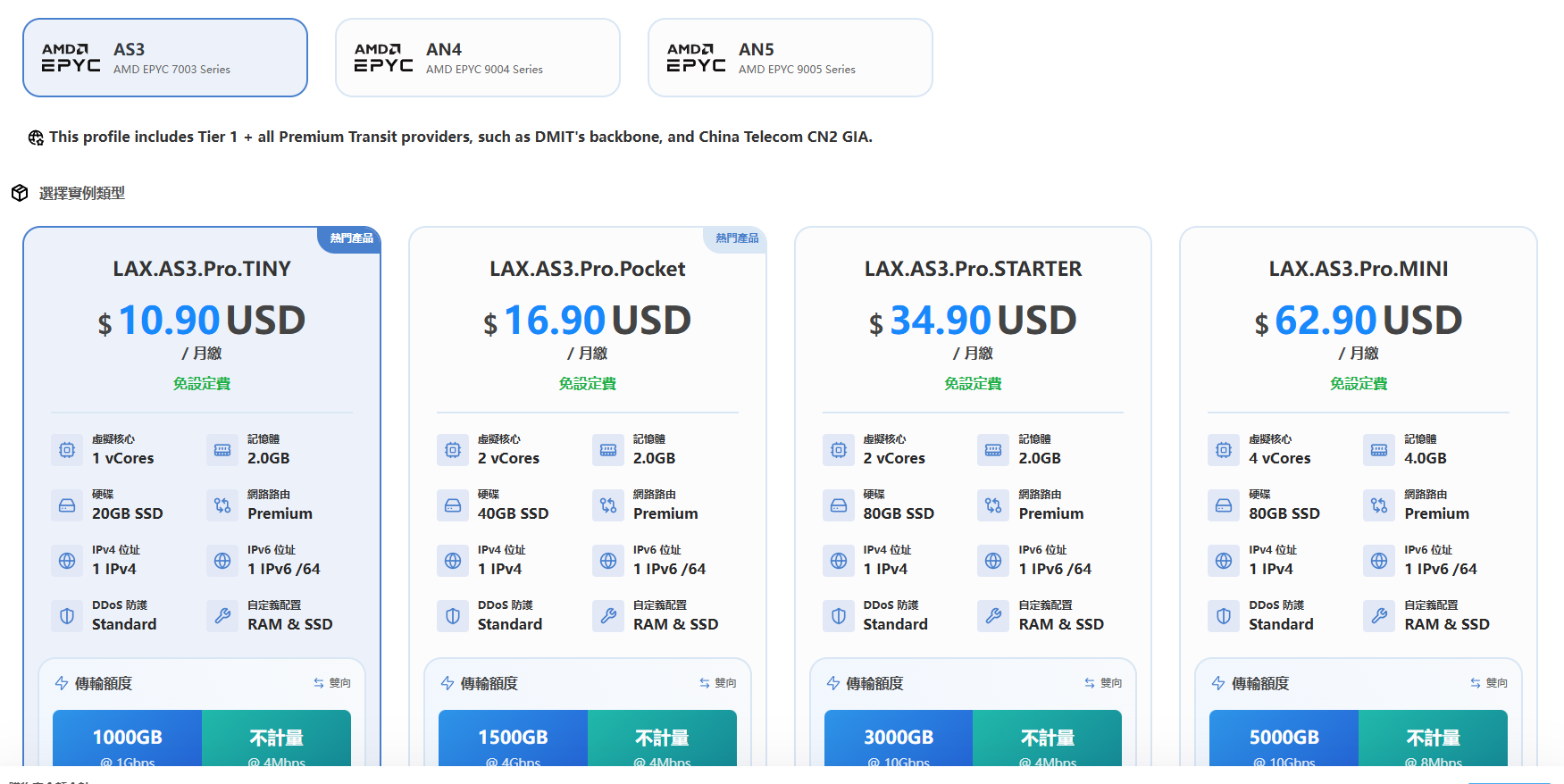The width and height of the screenshot is (1564, 784).
Task: Select the LAX.AS3.Pro.Pocket plan title
Action: click(588, 269)
